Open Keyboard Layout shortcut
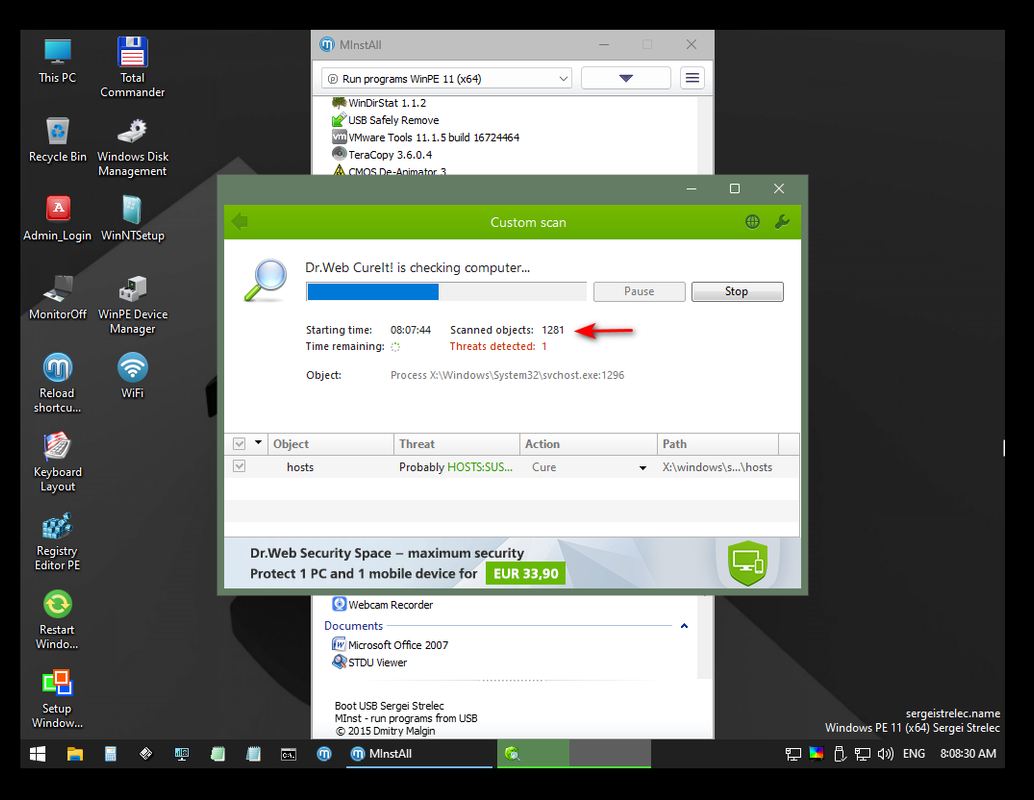This screenshot has height=800, width=1034. click(x=57, y=462)
